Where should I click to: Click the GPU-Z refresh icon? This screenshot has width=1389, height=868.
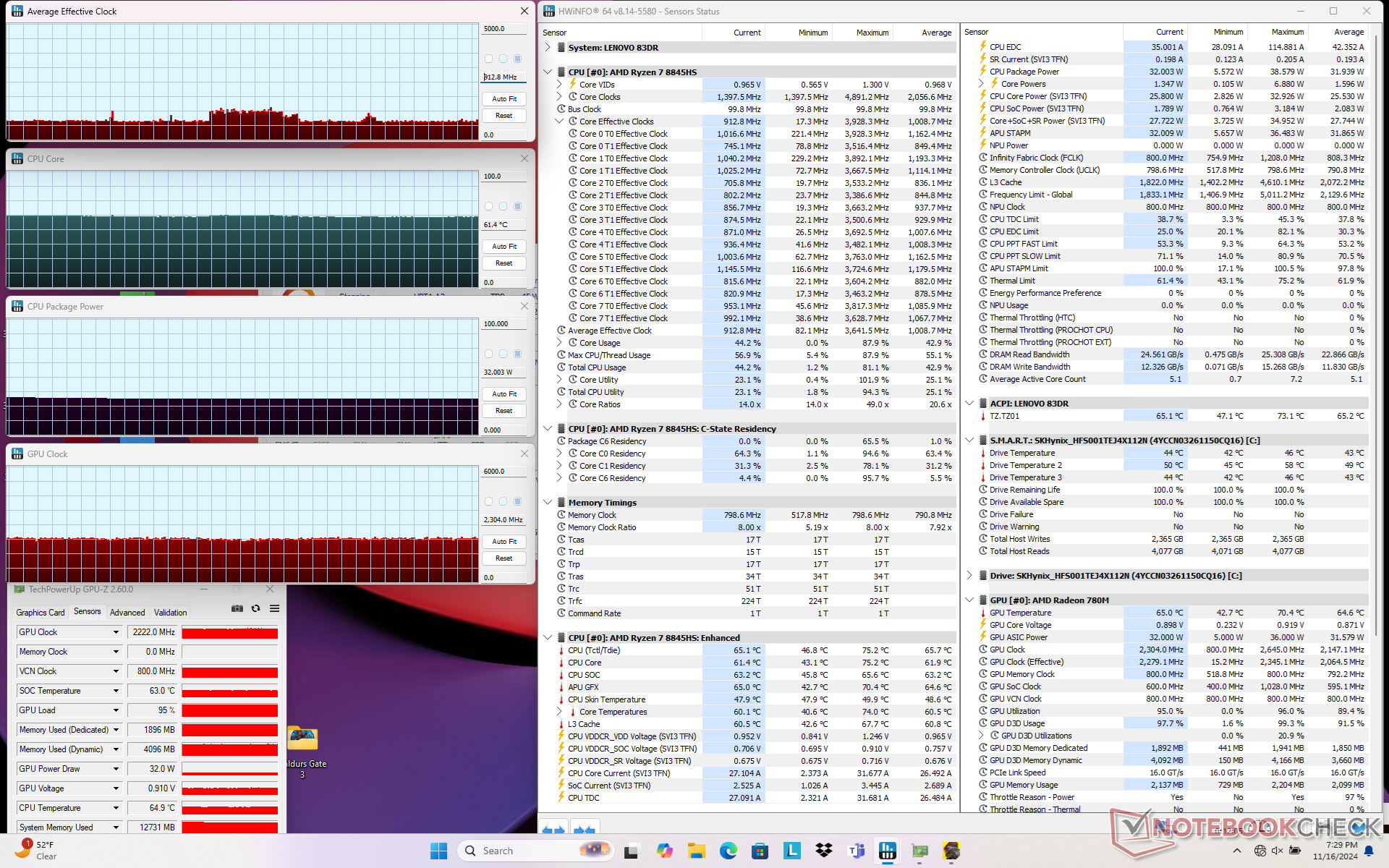255,609
